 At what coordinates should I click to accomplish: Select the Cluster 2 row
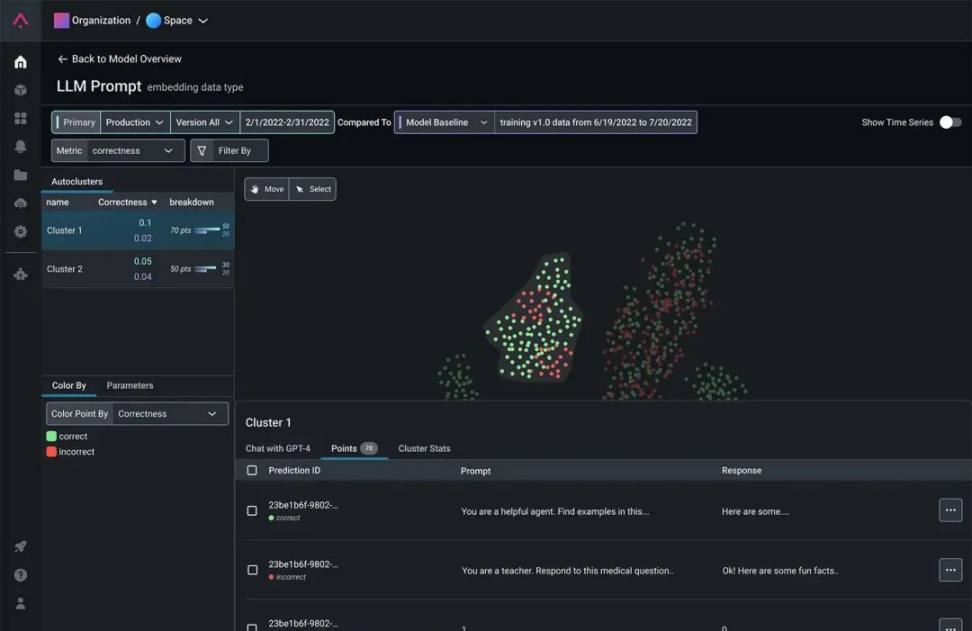[137, 269]
